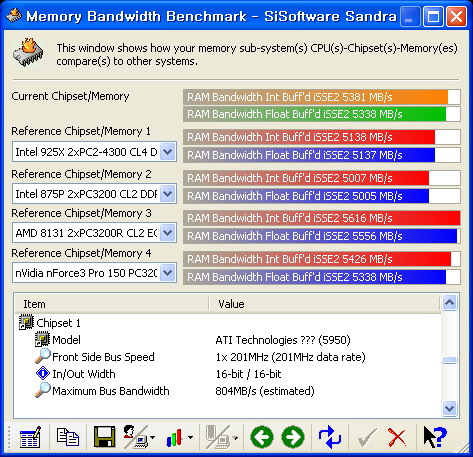Click the floppy disk save icon
The image size is (473, 457).
(x=104, y=437)
